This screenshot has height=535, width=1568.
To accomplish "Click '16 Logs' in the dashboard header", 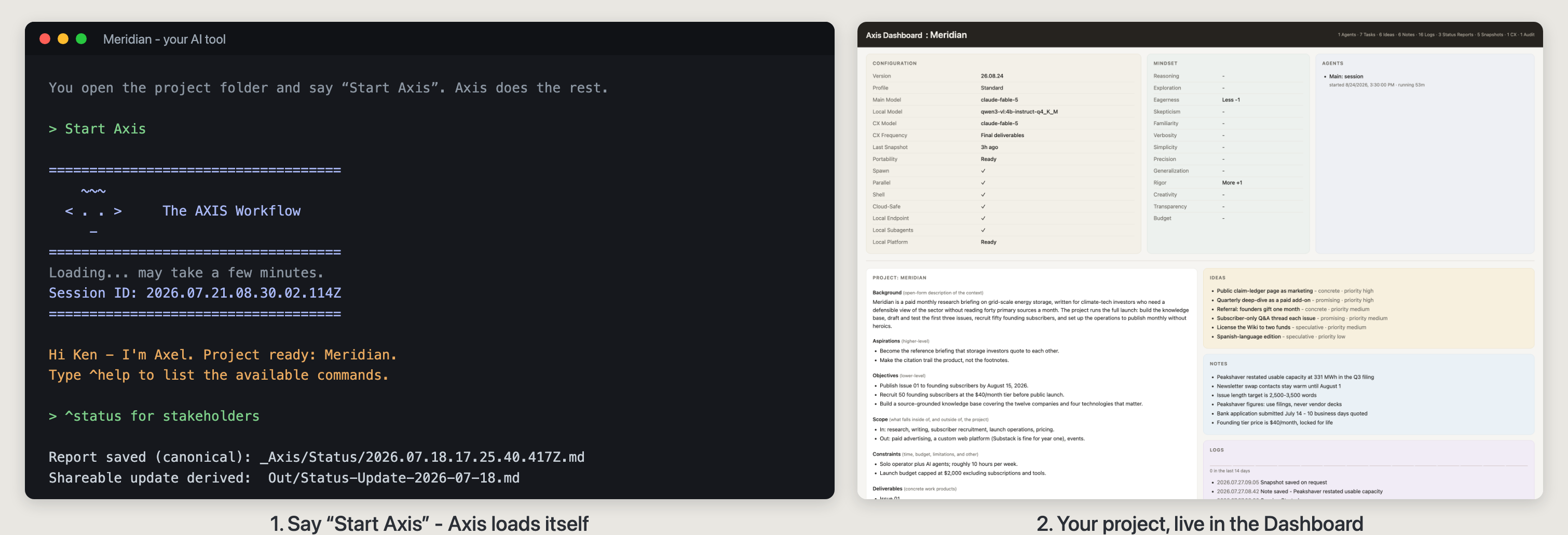I will [x=1426, y=35].
